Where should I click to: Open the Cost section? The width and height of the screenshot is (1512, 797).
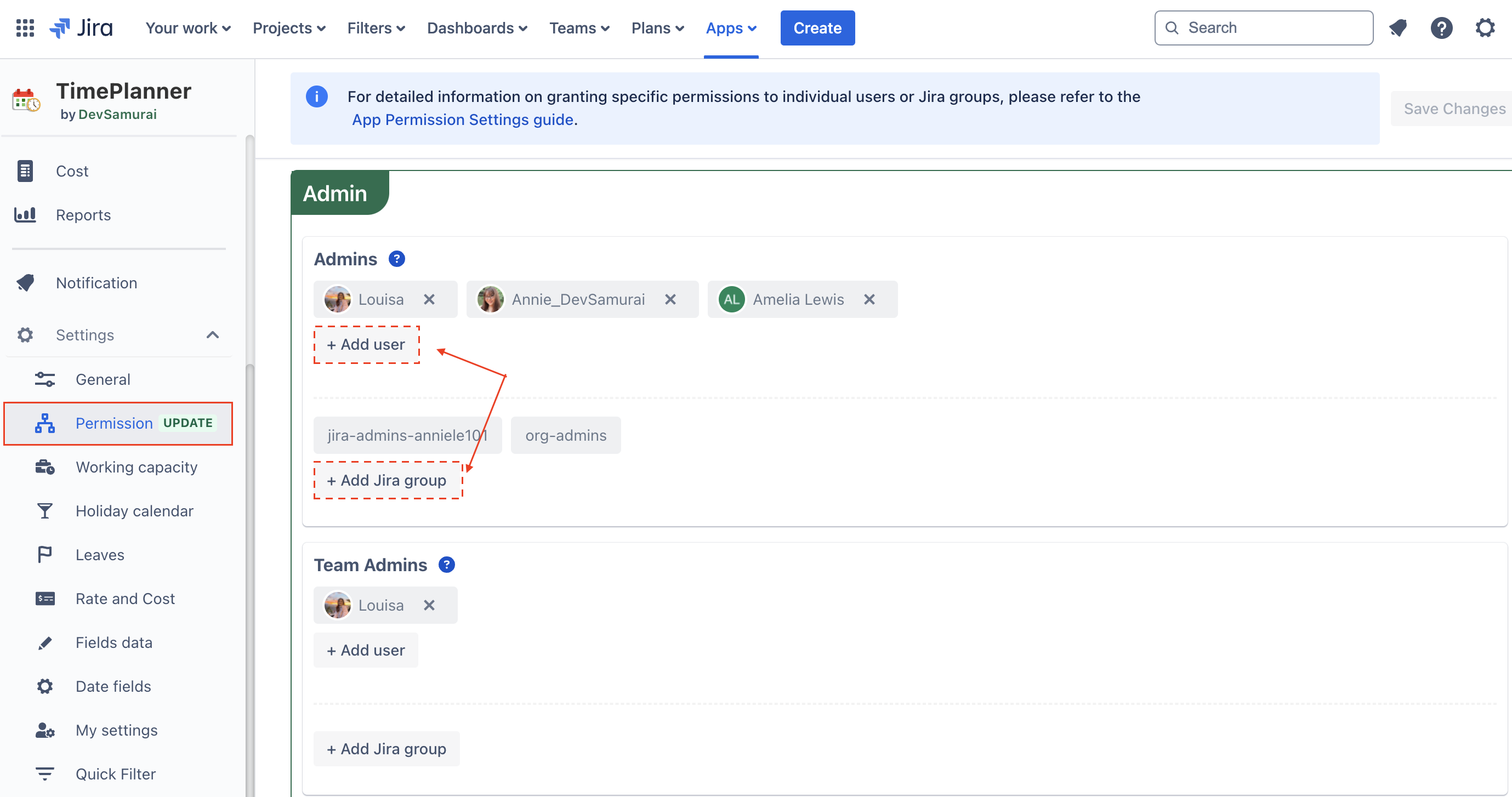tap(72, 170)
